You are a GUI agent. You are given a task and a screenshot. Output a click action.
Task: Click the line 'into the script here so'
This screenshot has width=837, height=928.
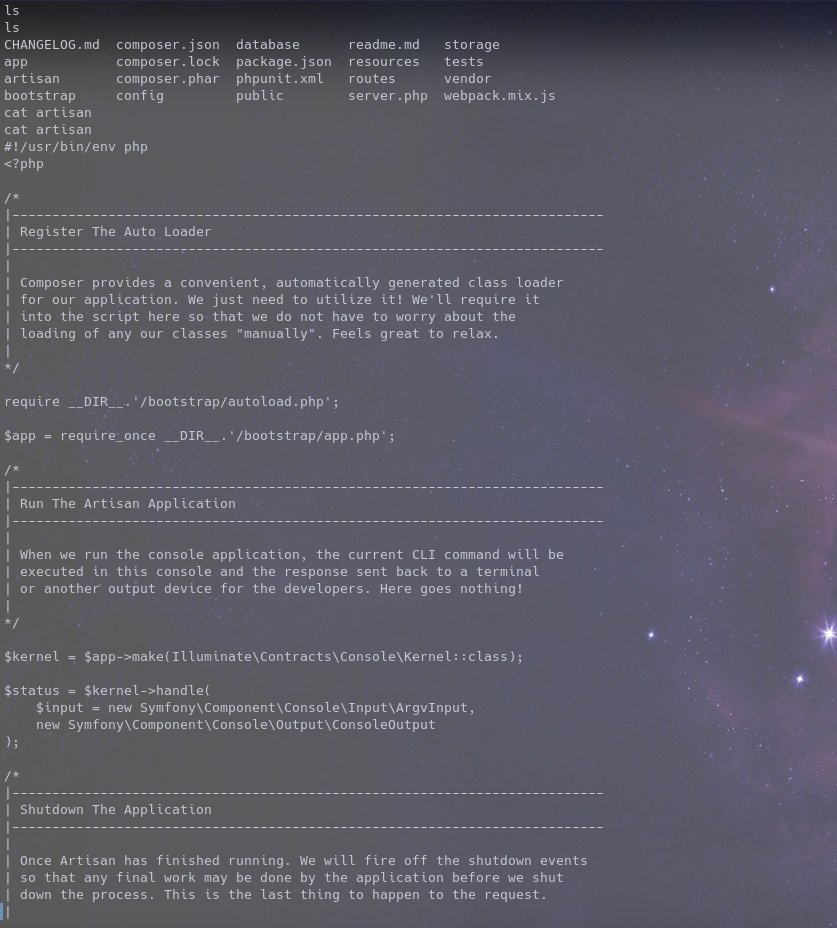pyautogui.click(x=268, y=317)
